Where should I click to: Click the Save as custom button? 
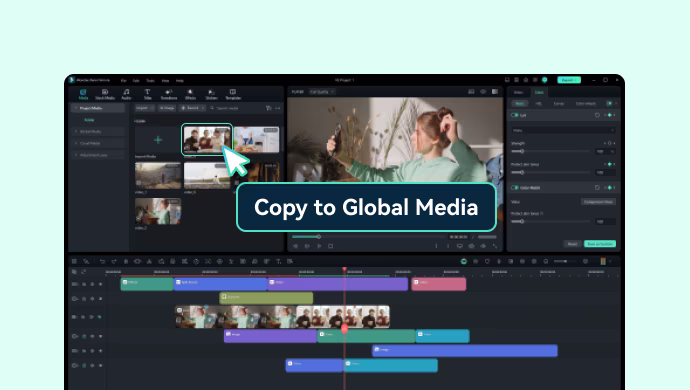click(600, 243)
